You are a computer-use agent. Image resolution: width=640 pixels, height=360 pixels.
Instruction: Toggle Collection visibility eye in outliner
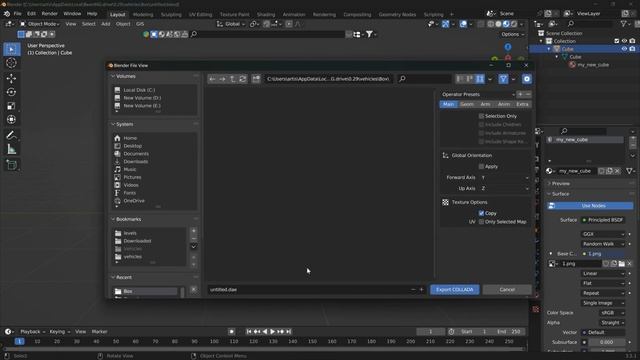[x=624, y=41]
